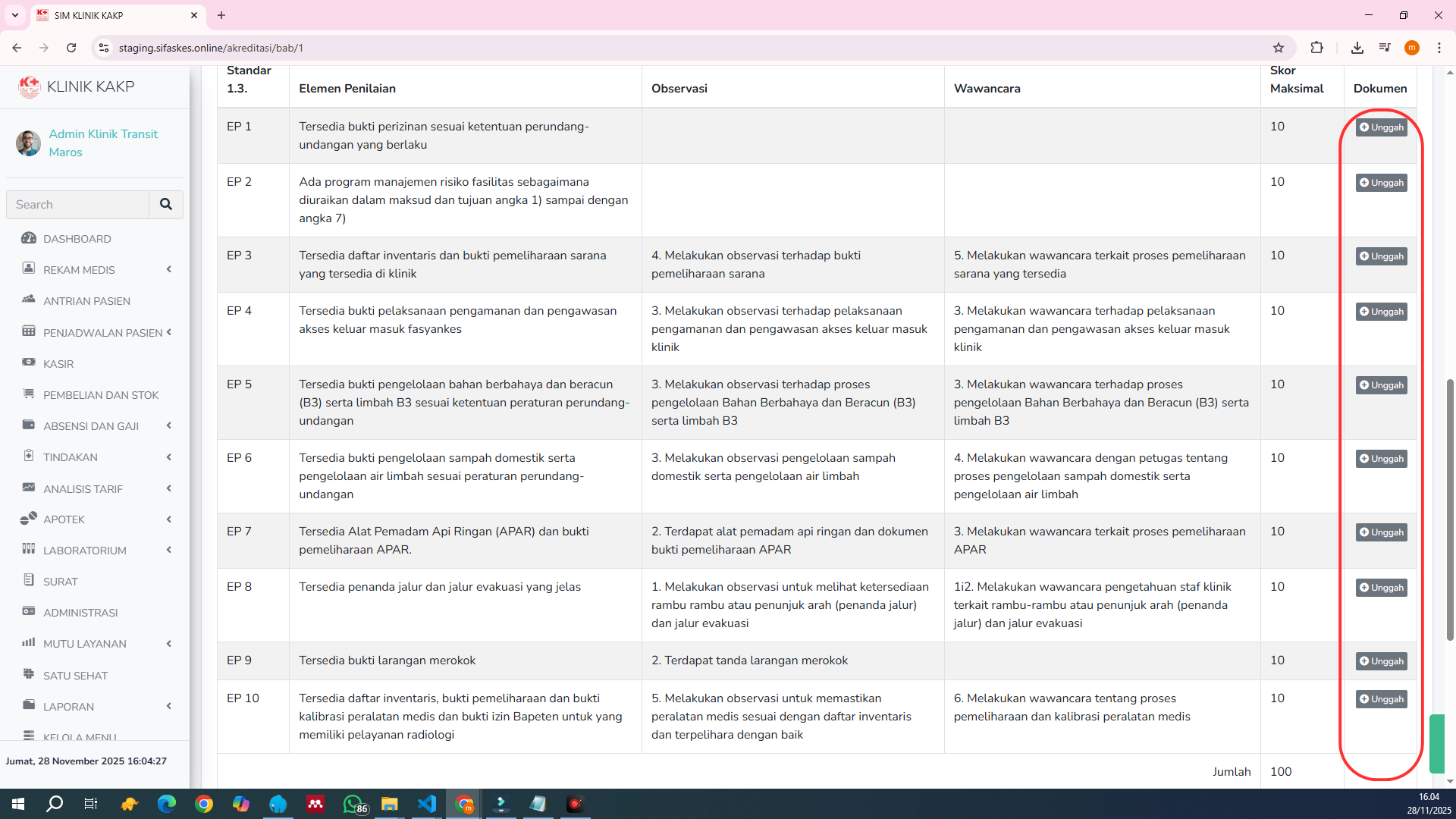Upload document for EP 10 row
This screenshot has width=1456, height=819.
pyautogui.click(x=1381, y=699)
